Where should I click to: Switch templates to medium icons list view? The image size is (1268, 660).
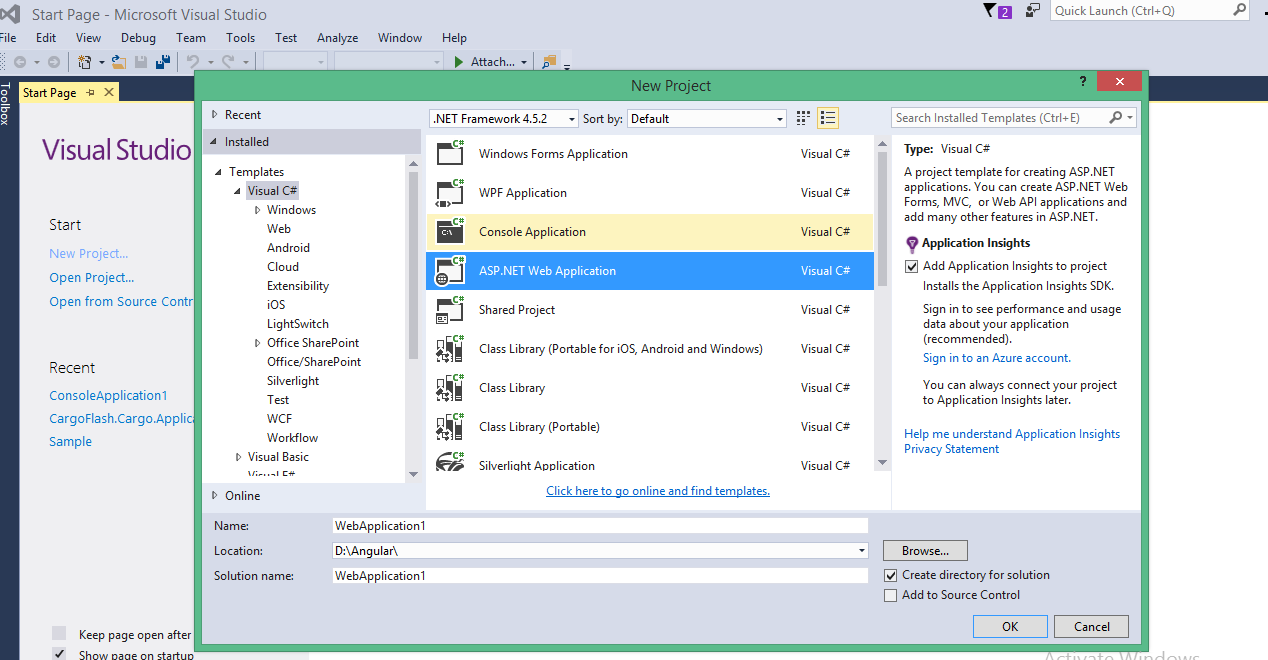point(828,118)
